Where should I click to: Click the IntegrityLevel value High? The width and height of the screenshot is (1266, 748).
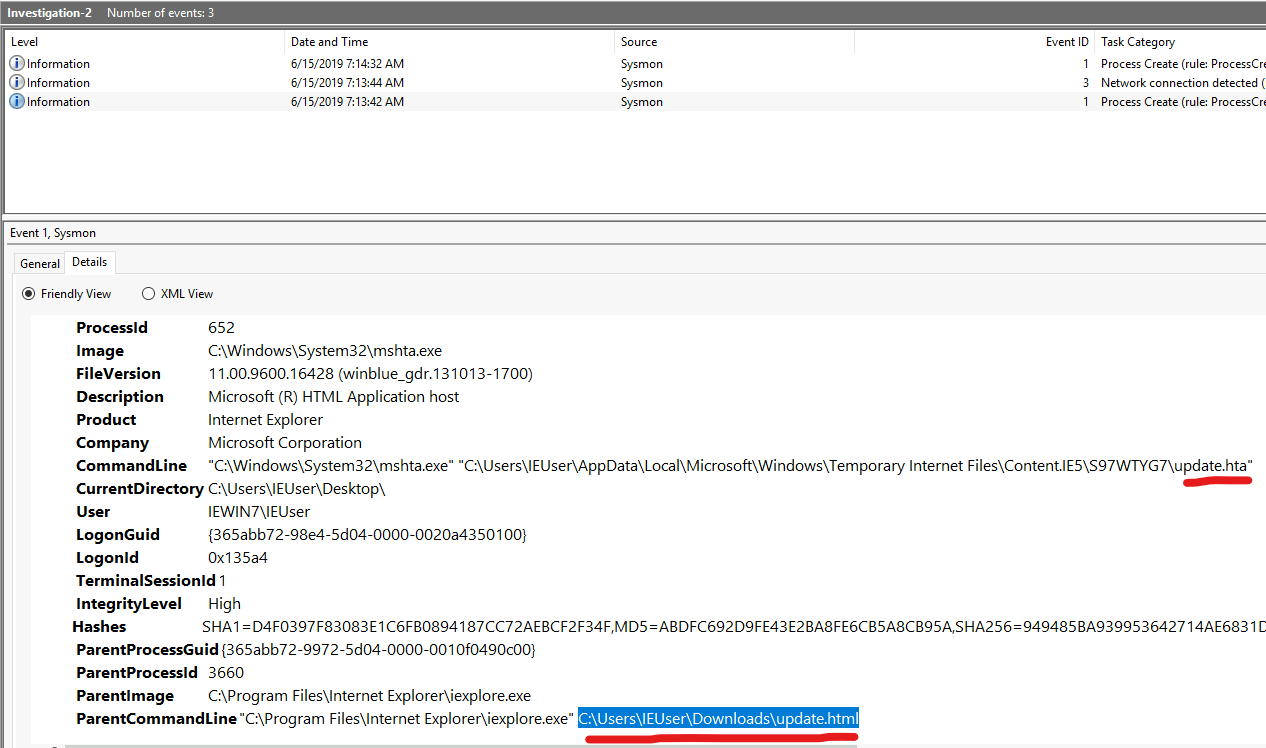[x=224, y=604]
